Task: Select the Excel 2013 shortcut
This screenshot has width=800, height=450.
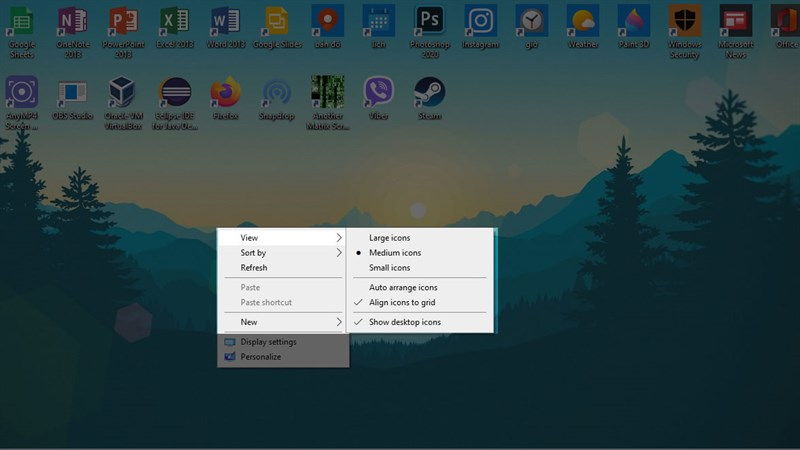Action: click(174, 27)
